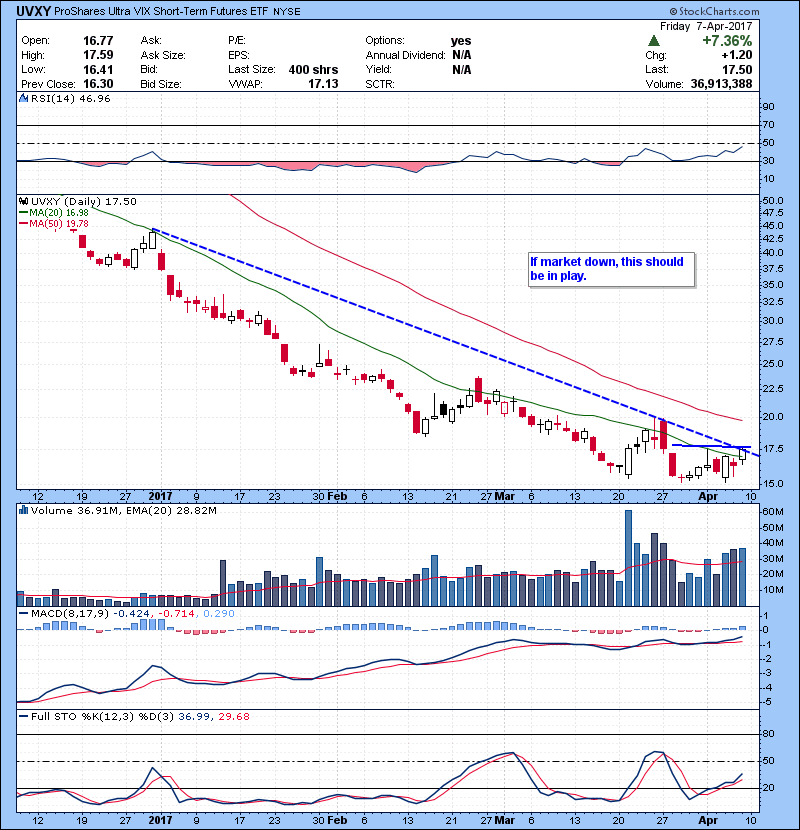800x830 pixels.
Task: Click the Apr label on price chart axis
Action: [x=708, y=496]
